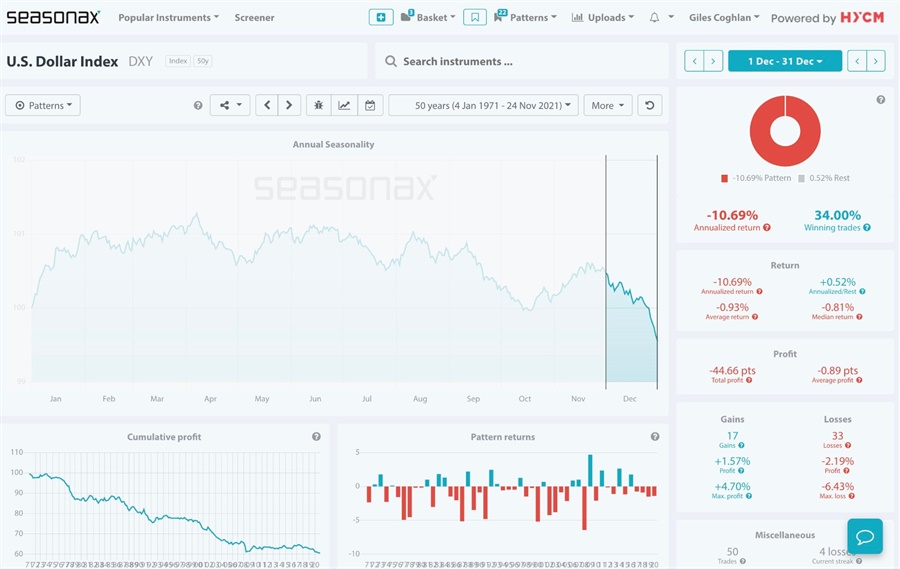Open the share options dropdown
The width and height of the screenshot is (900, 569).
click(229, 105)
